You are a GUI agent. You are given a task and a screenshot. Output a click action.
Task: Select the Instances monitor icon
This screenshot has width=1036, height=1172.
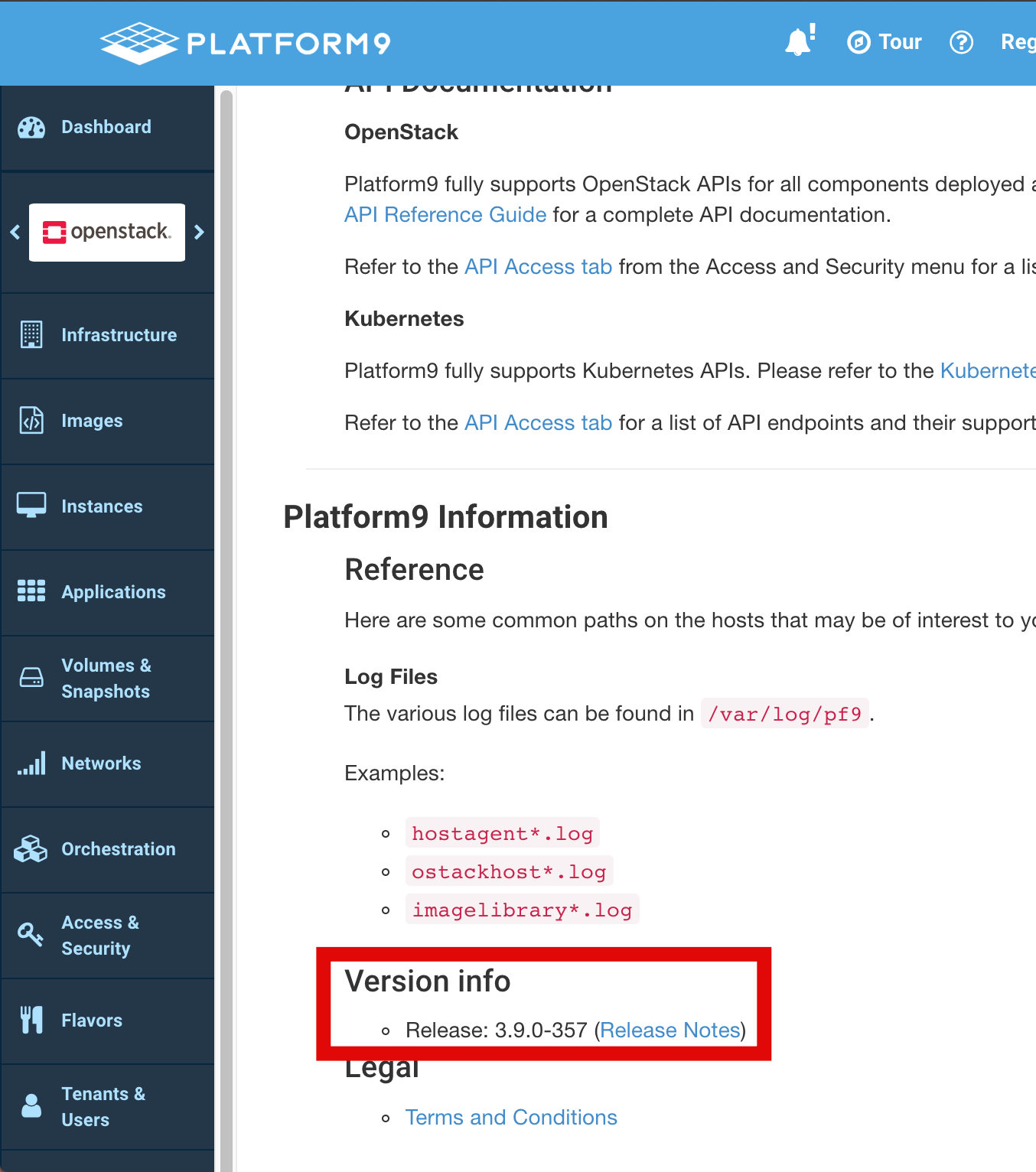30,506
